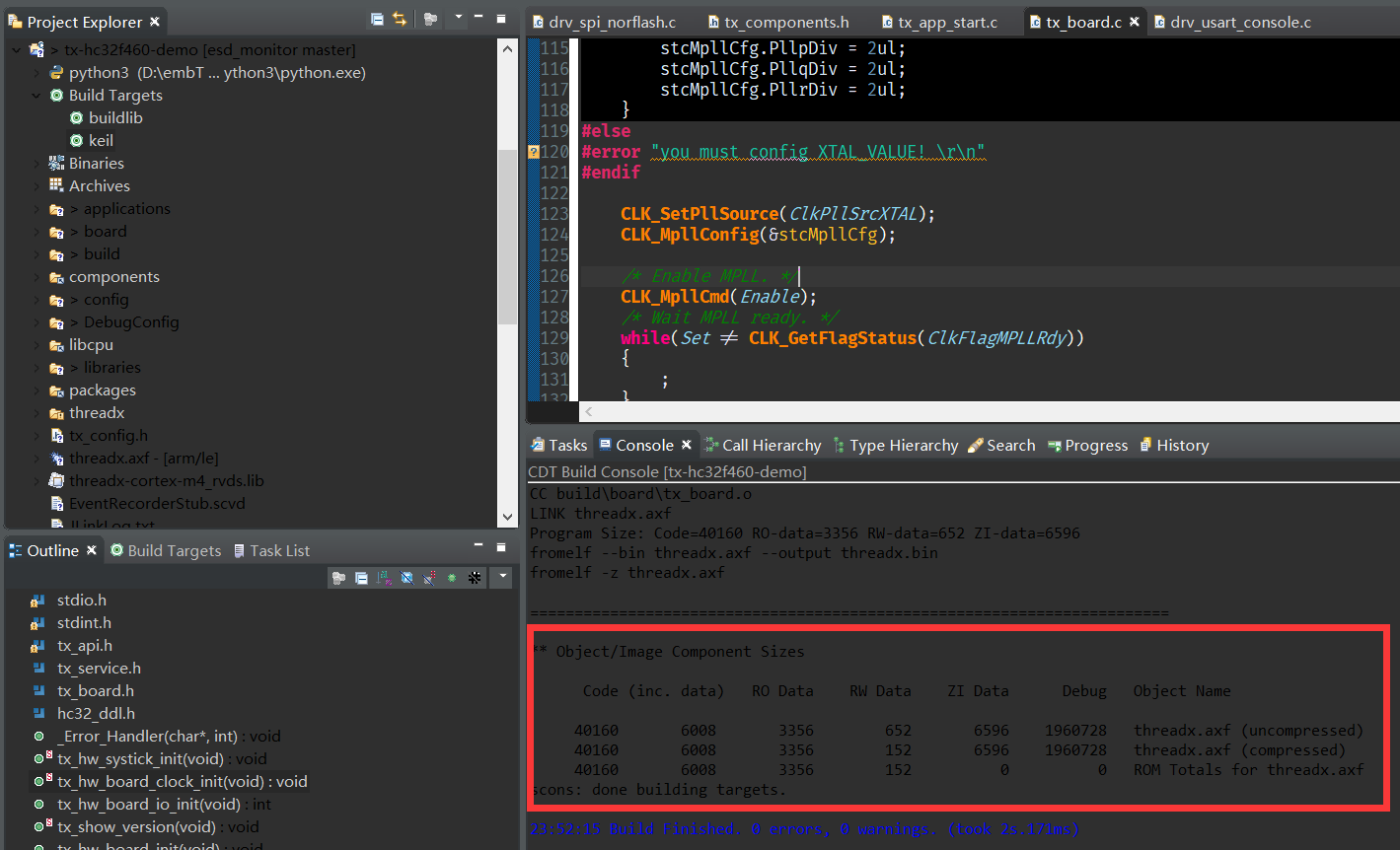Open the Tasks view tab
1400x850 pixels.
(559, 446)
